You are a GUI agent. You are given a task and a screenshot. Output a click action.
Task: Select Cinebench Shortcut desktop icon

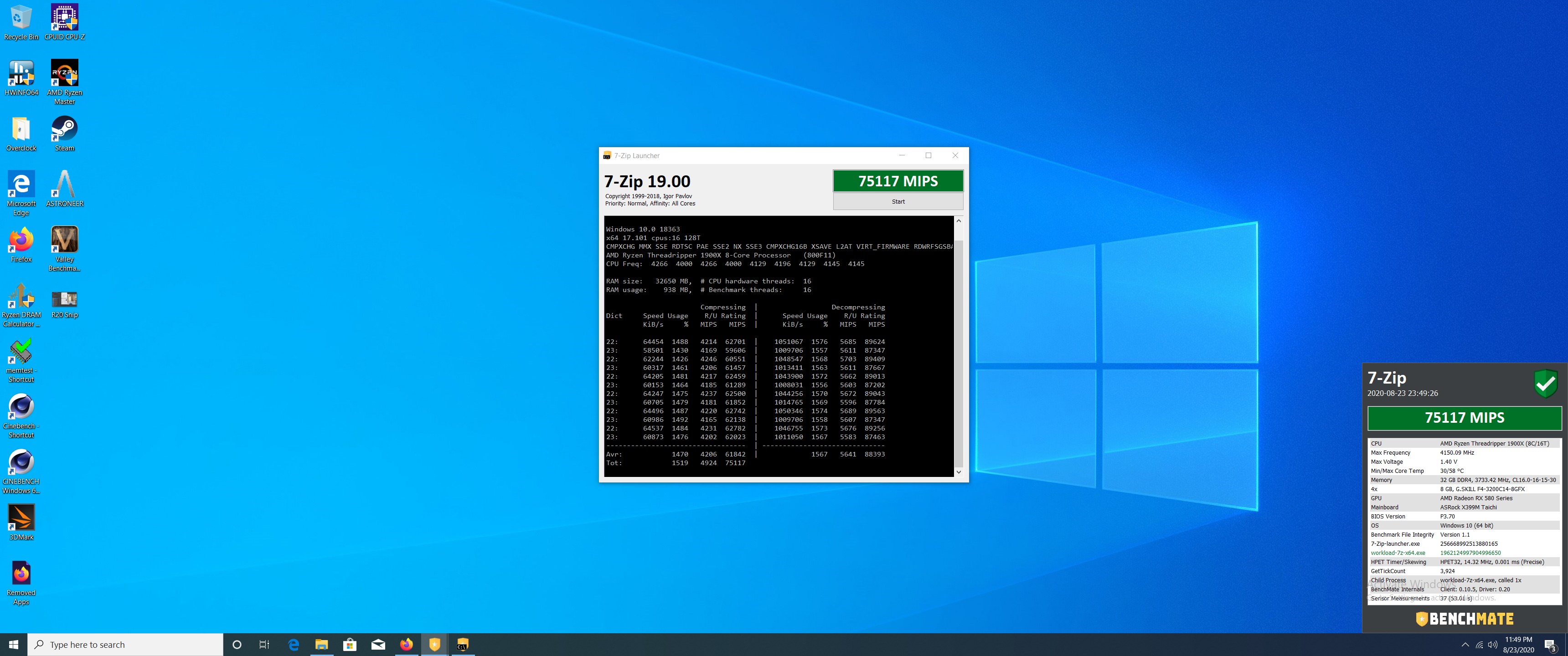21,415
